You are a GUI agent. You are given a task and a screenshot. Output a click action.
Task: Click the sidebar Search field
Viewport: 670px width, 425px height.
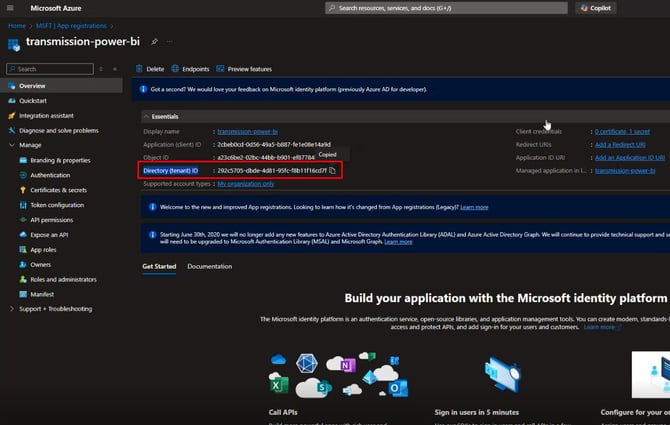[x=50, y=69]
